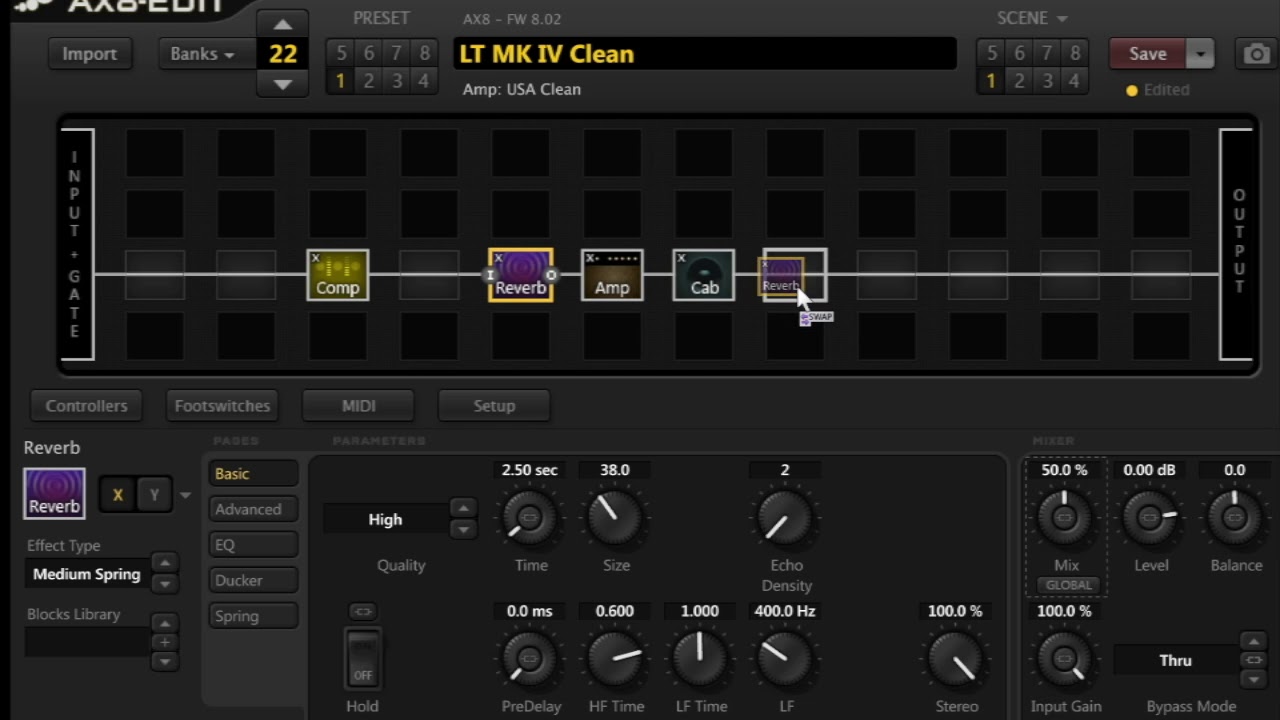Open the Controllers panel

(87, 406)
